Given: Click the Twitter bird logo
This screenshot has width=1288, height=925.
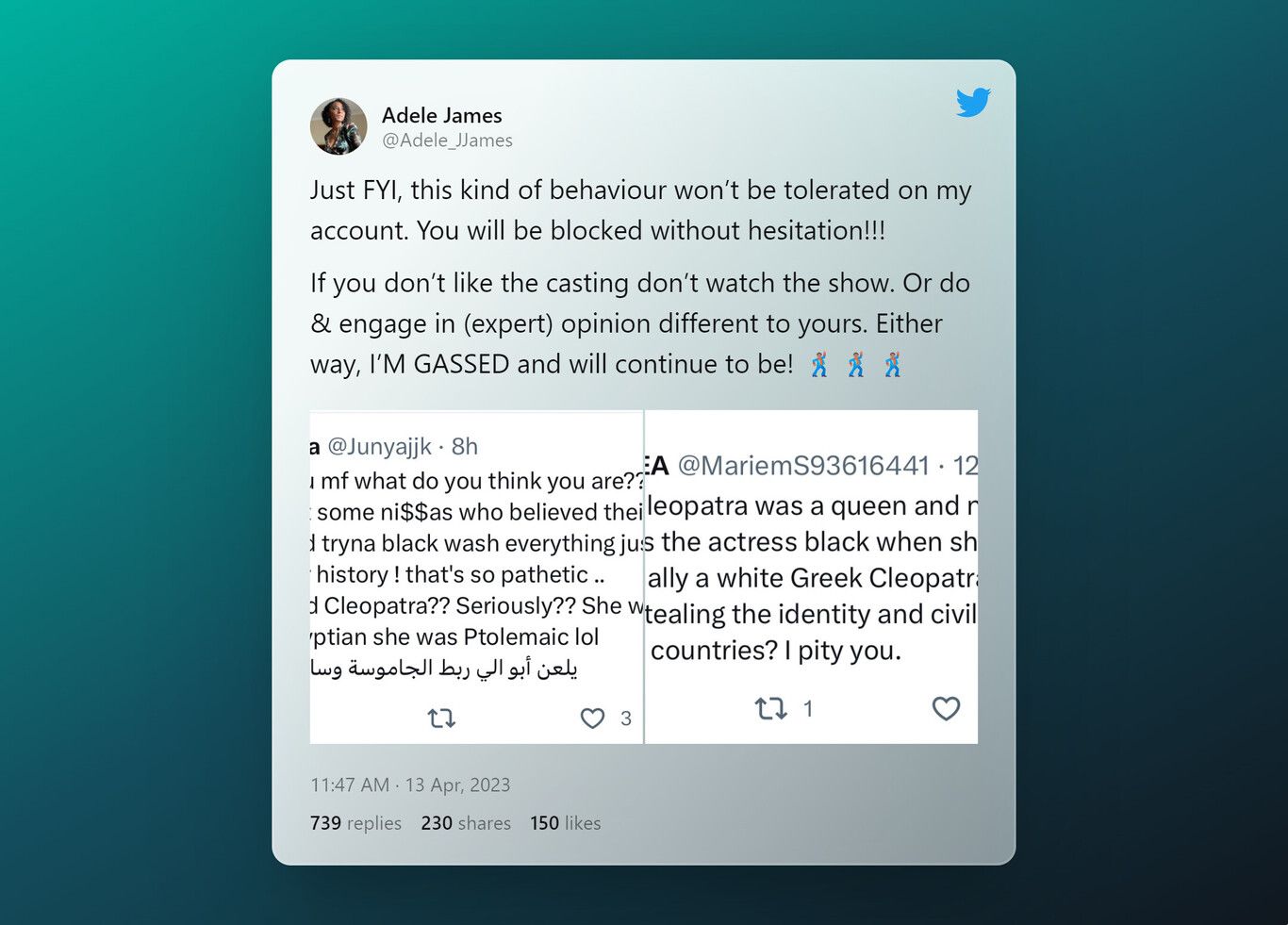Looking at the screenshot, I should [973, 102].
